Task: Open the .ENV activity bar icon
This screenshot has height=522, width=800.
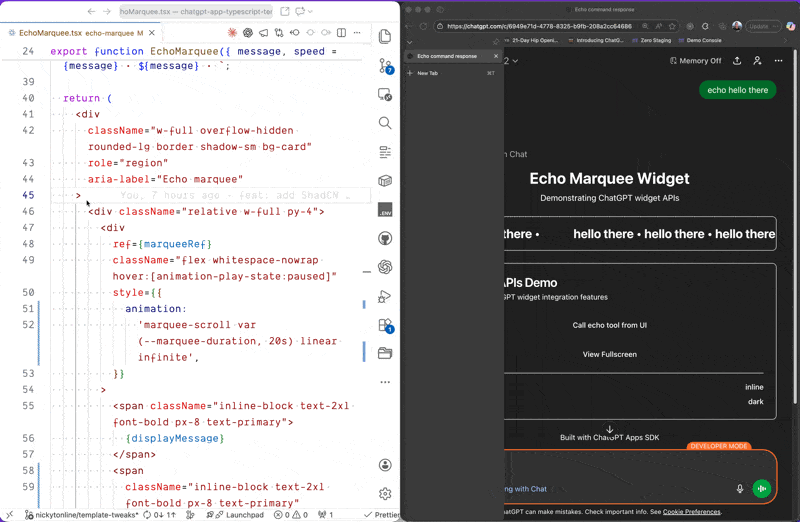Action: 385,210
